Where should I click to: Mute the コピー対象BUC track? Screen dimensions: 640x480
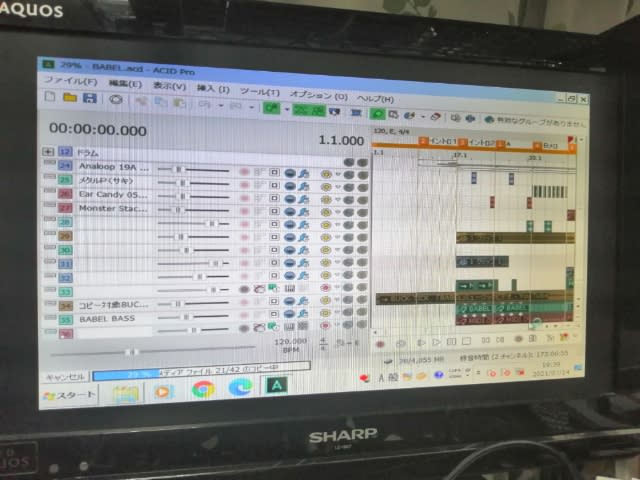348,300
